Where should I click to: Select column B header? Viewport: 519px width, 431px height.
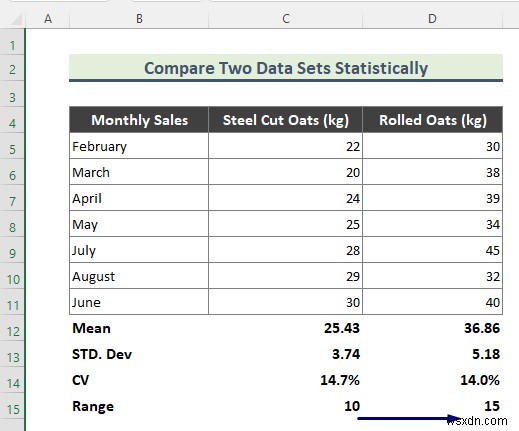(139, 19)
